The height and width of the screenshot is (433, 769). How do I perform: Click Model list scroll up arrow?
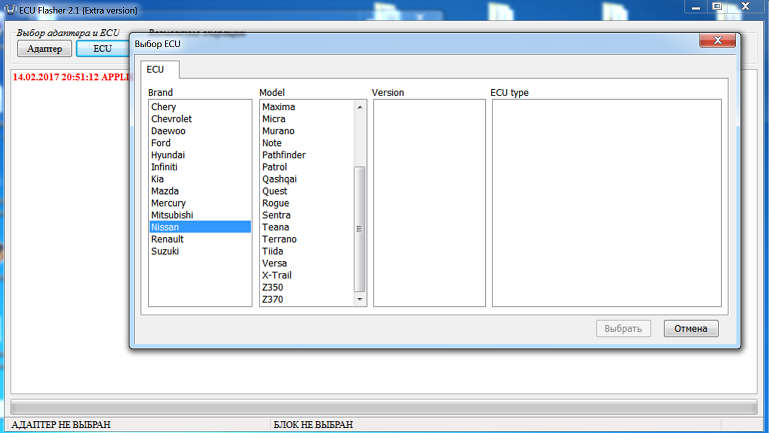click(359, 107)
